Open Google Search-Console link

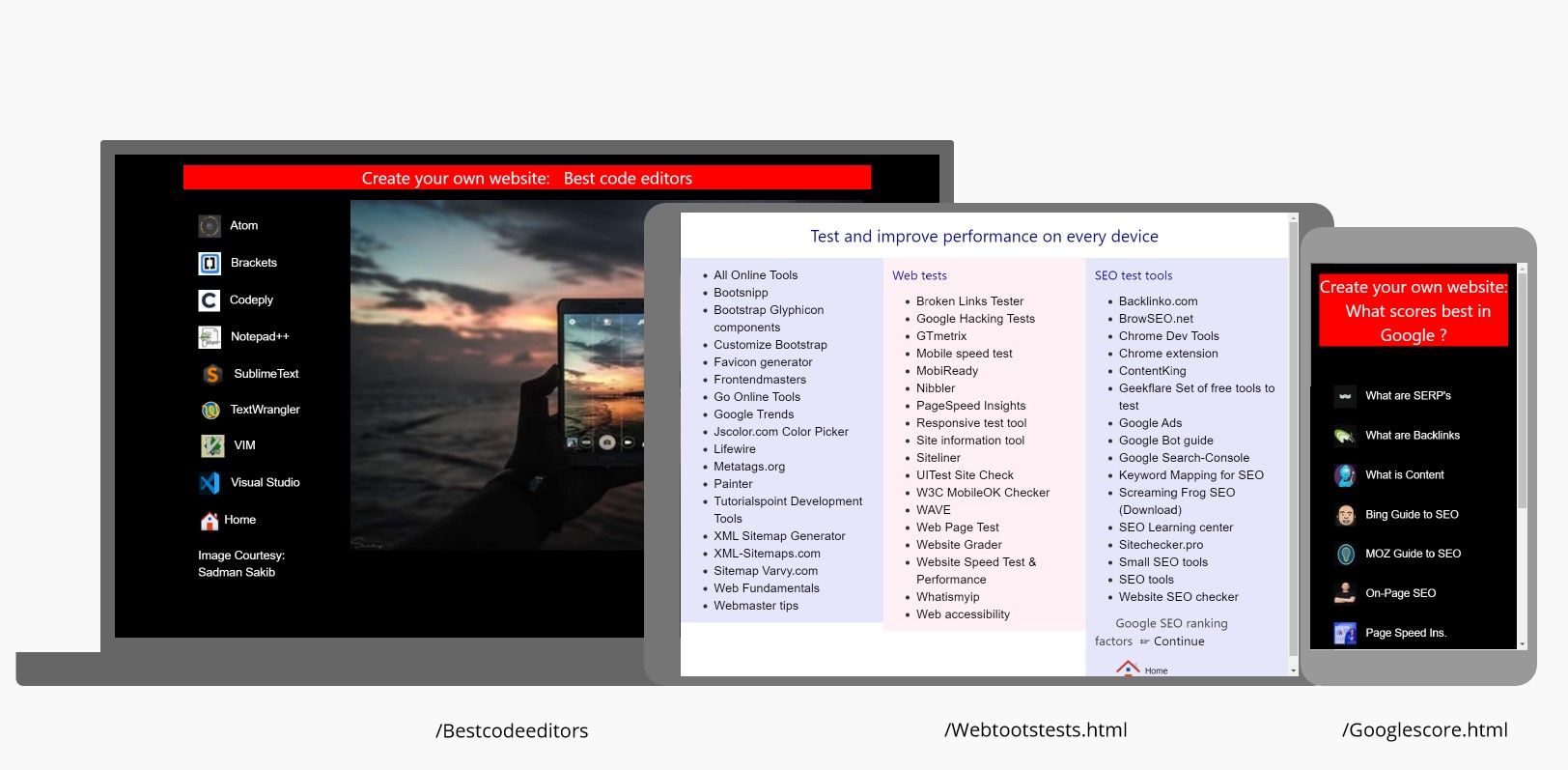coord(1184,458)
